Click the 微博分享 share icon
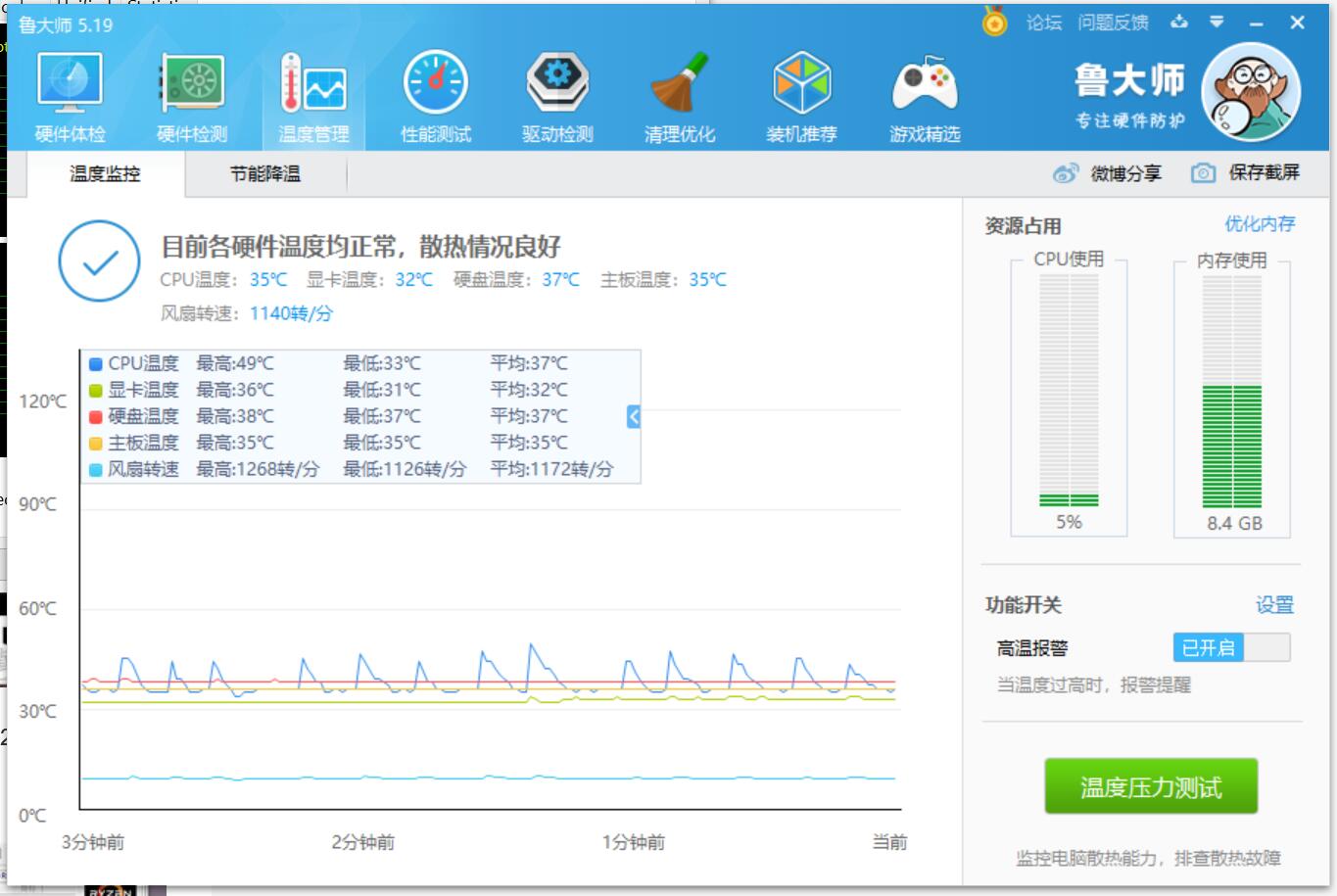1337x896 pixels. (1067, 173)
